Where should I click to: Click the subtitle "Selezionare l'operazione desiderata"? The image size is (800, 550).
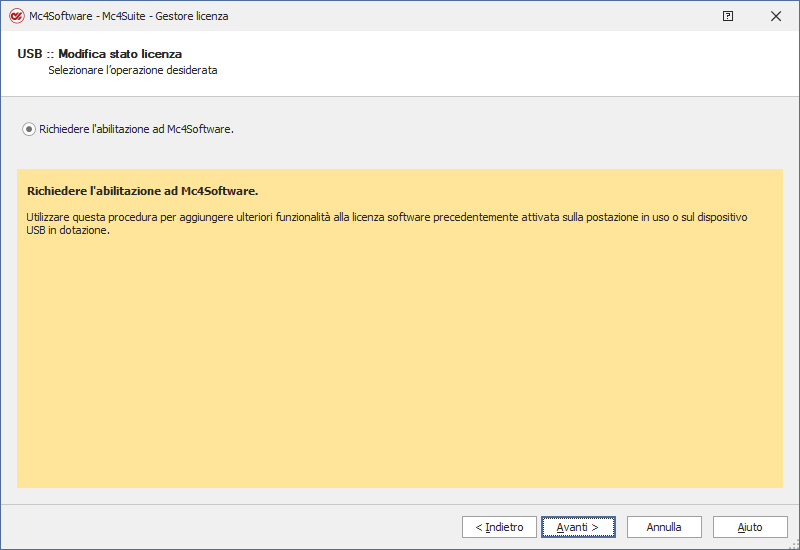[x=133, y=70]
